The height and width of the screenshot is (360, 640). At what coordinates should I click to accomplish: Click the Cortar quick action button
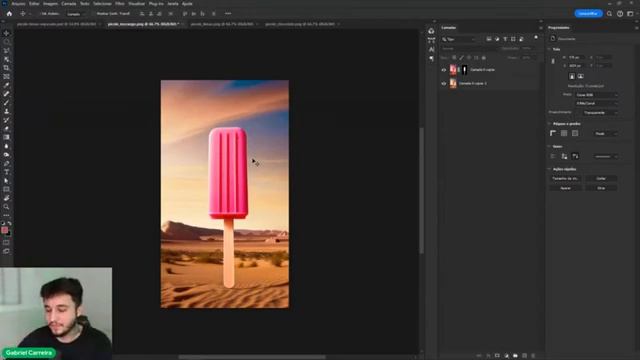[601, 178]
